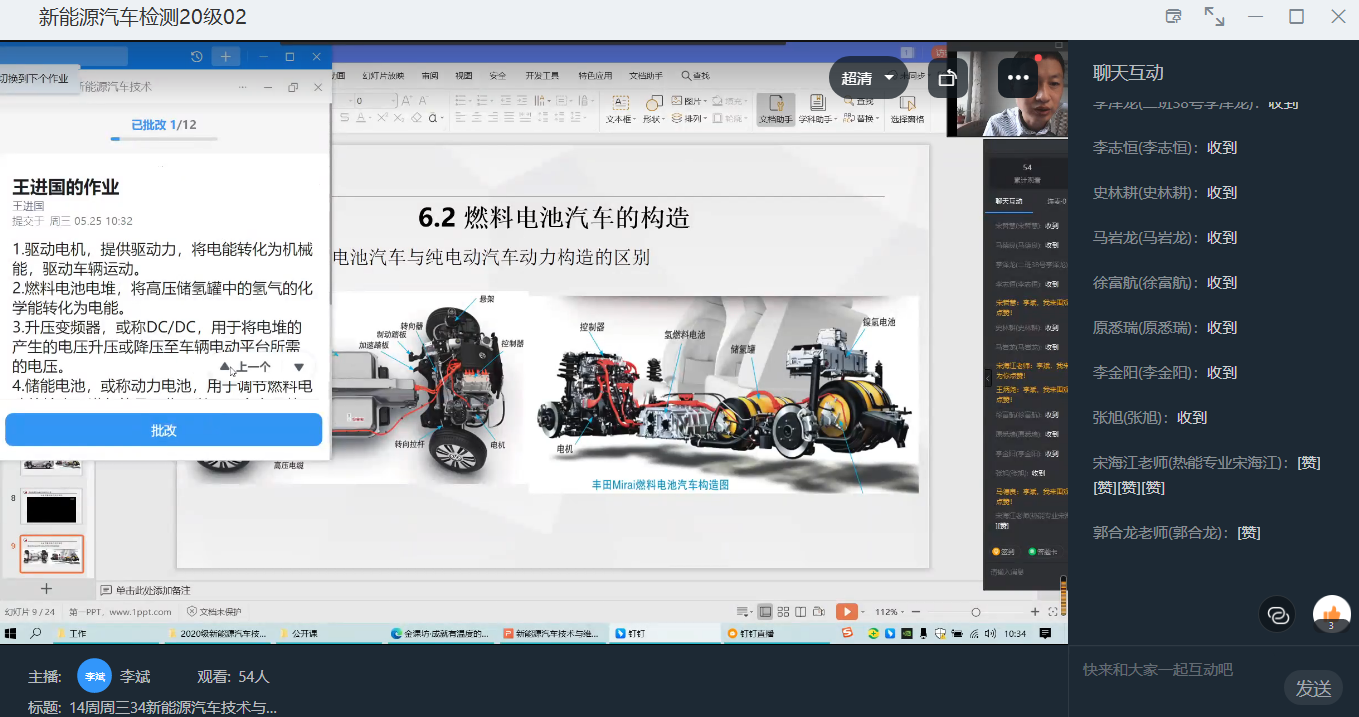Click the blue 批改 grading button
Viewport: 1359px width, 717px height.
coord(163,430)
